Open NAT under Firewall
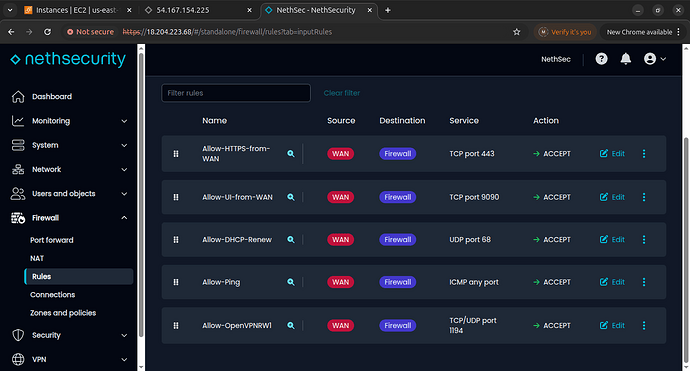This screenshot has height=371, width=690. 37,258
